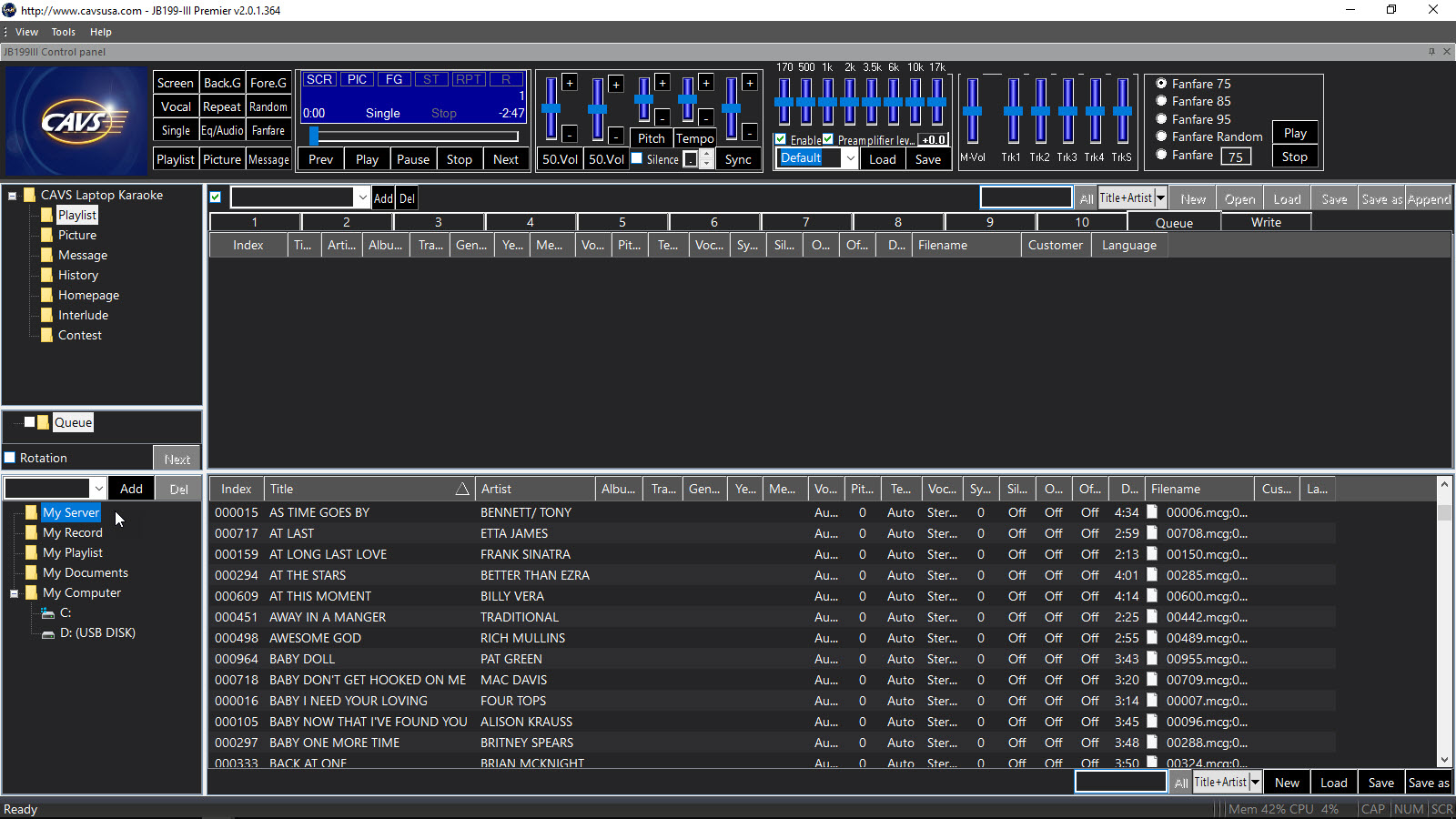The width and height of the screenshot is (1456, 819).
Task: Click the Interlude folder icon
Action: [47, 315]
